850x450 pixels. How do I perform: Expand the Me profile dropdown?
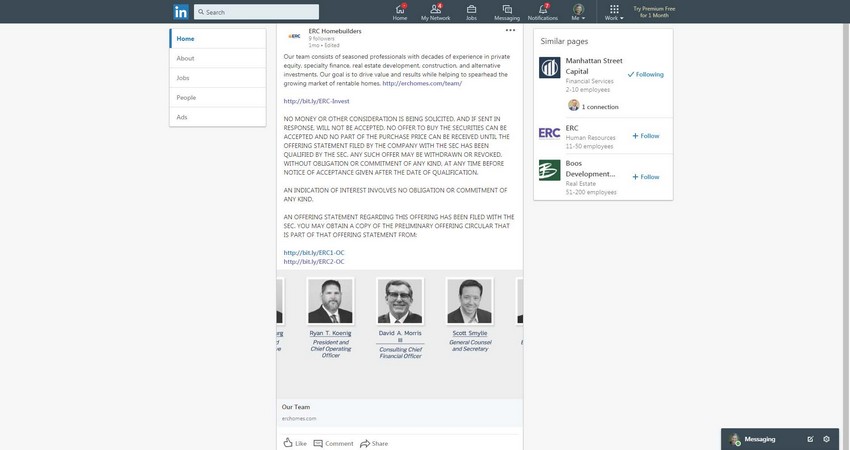578,12
